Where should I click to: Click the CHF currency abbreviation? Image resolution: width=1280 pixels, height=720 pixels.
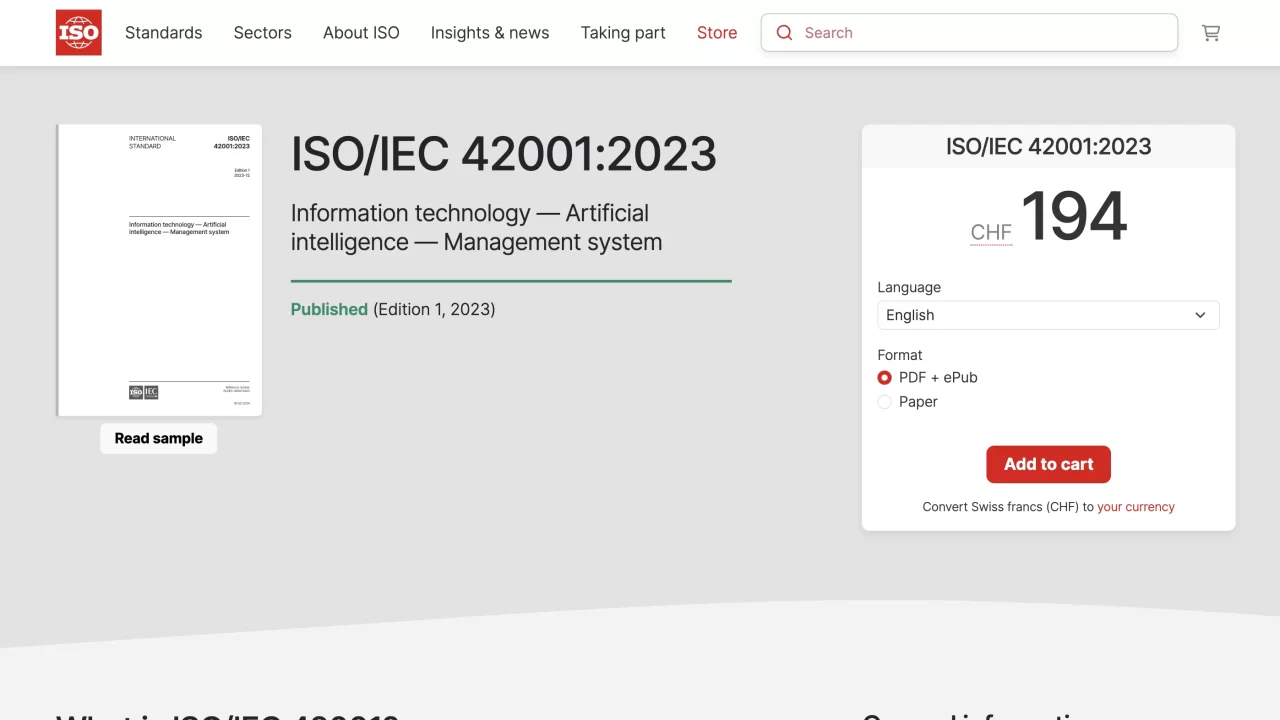(991, 233)
